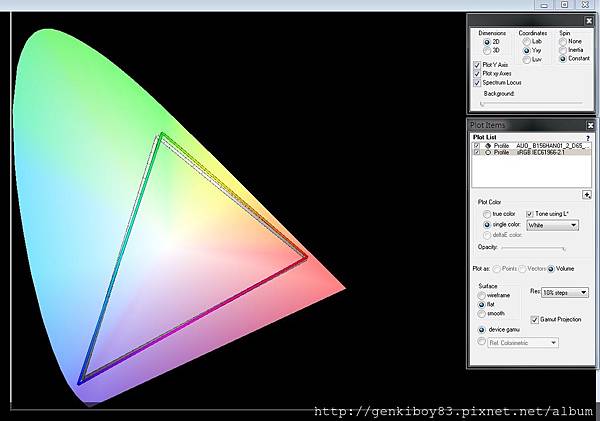Toggle the Plot Y Axis checkbox
Viewport: 600px width, 421px height.
pyautogui.click(x=477, y=65)
